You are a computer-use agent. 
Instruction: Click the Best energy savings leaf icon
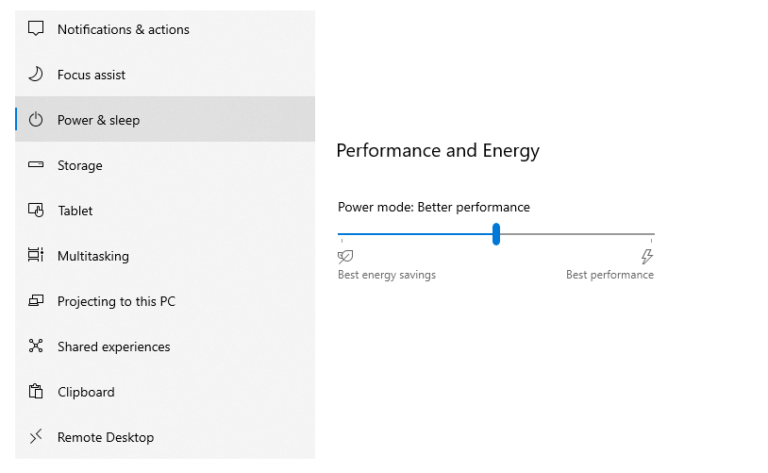[345, 256]
